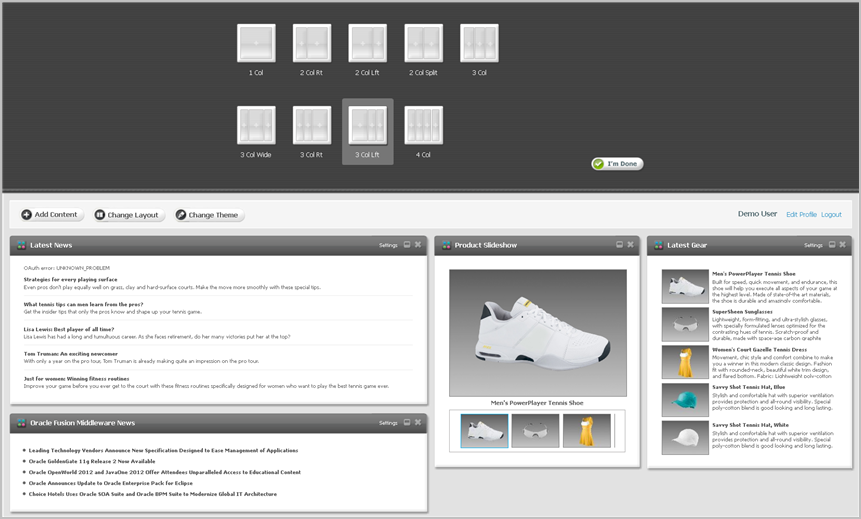Open the 'Oracle OpenWorld 2012 and JavaOne 2012' item
The image size is (861, 519).
coord(165,472)
